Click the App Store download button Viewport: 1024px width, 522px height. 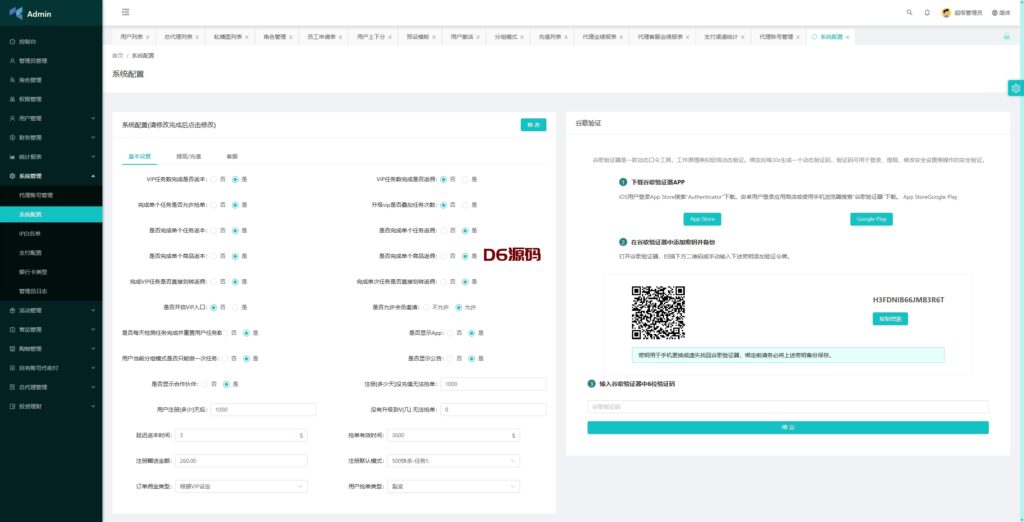tap(702, 219)
